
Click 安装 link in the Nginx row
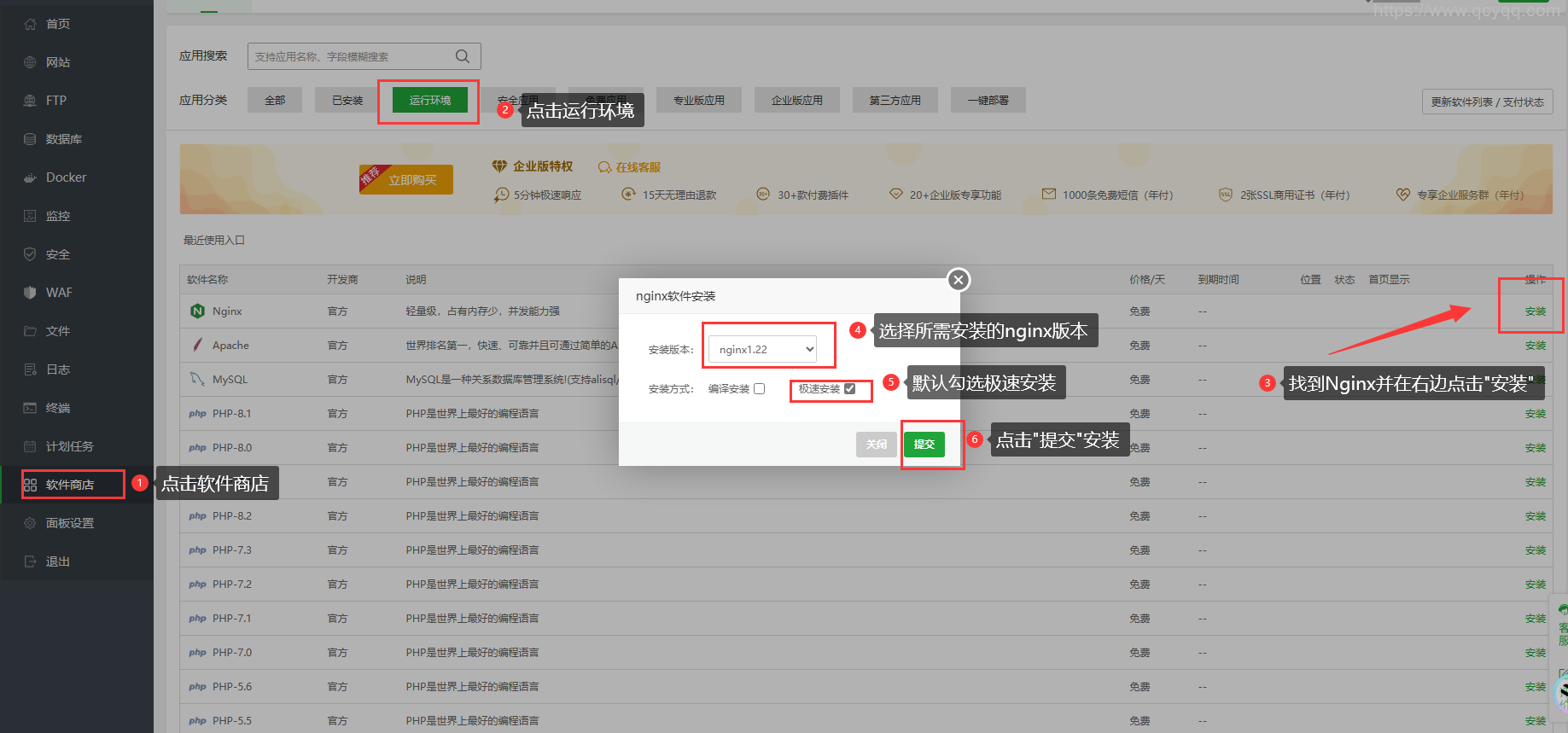pyautogui.click(x=1535, y=311)
